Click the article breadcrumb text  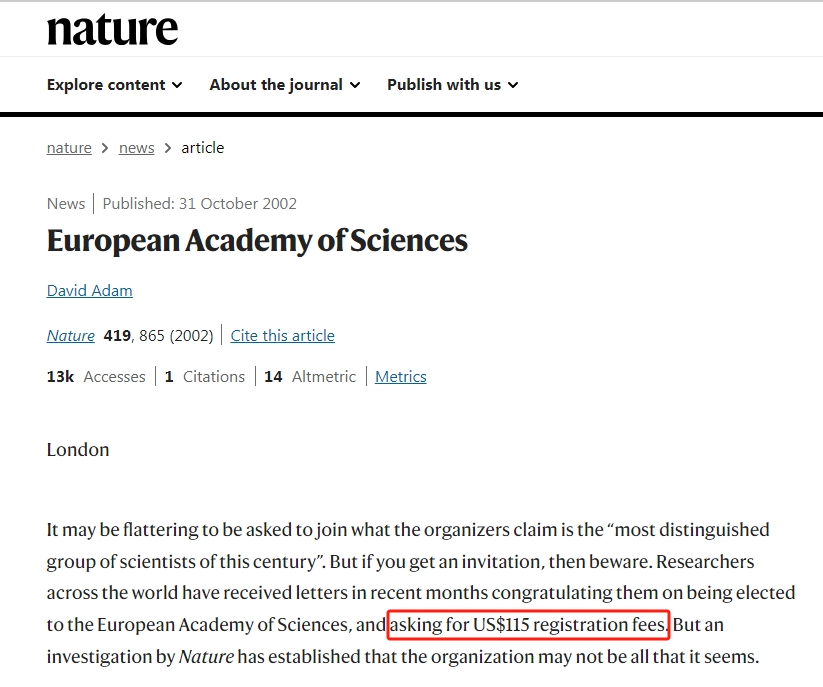(203, 148)
